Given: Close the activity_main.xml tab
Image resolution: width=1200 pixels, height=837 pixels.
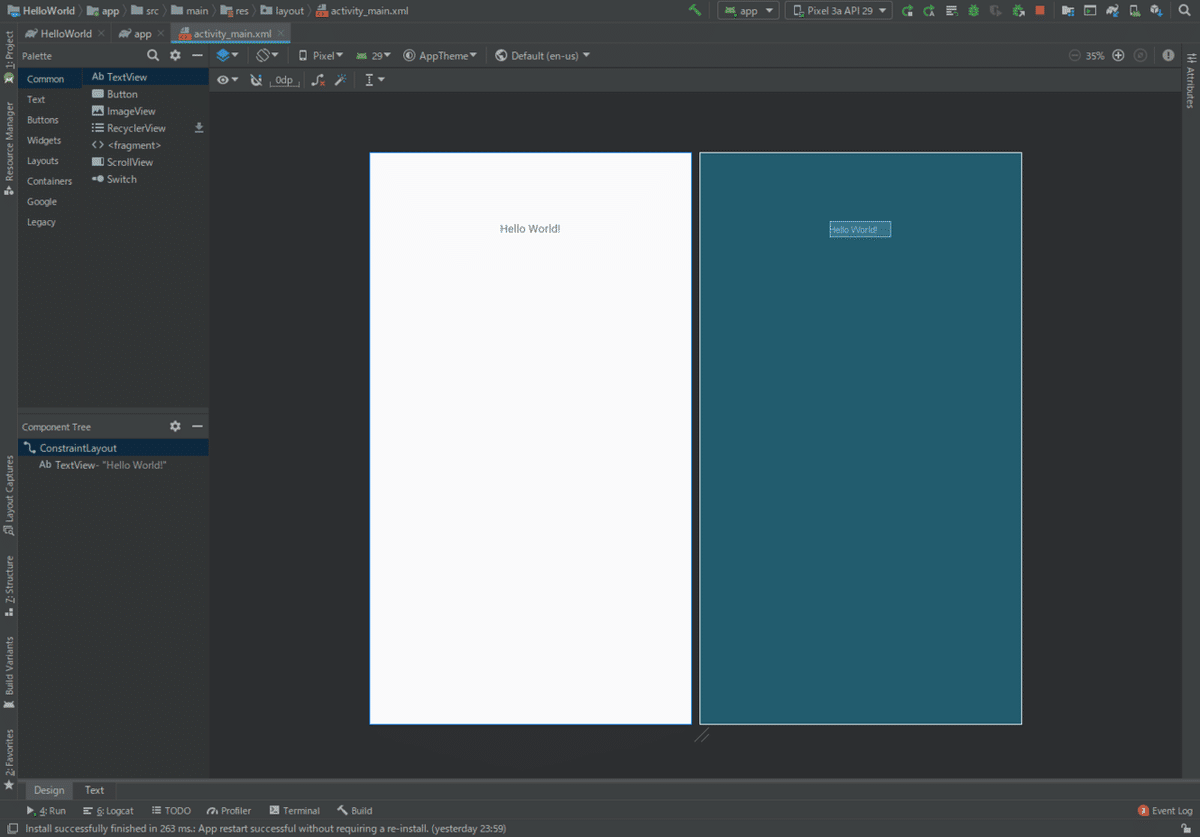Looking at the screenshot, I should tap(281, 33).
